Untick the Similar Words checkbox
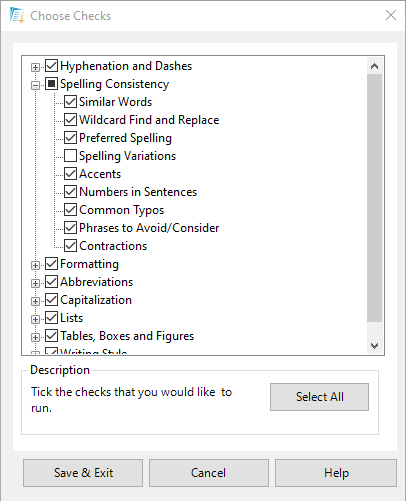The width and height of the screenshot is (406, 501). 70,101
